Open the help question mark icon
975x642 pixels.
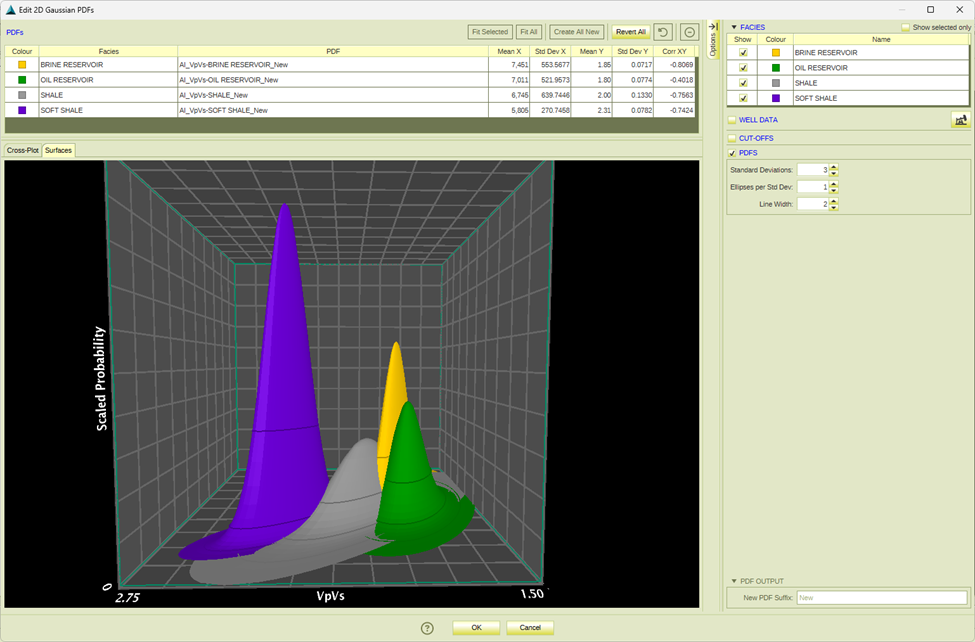(x=427, y=628)
